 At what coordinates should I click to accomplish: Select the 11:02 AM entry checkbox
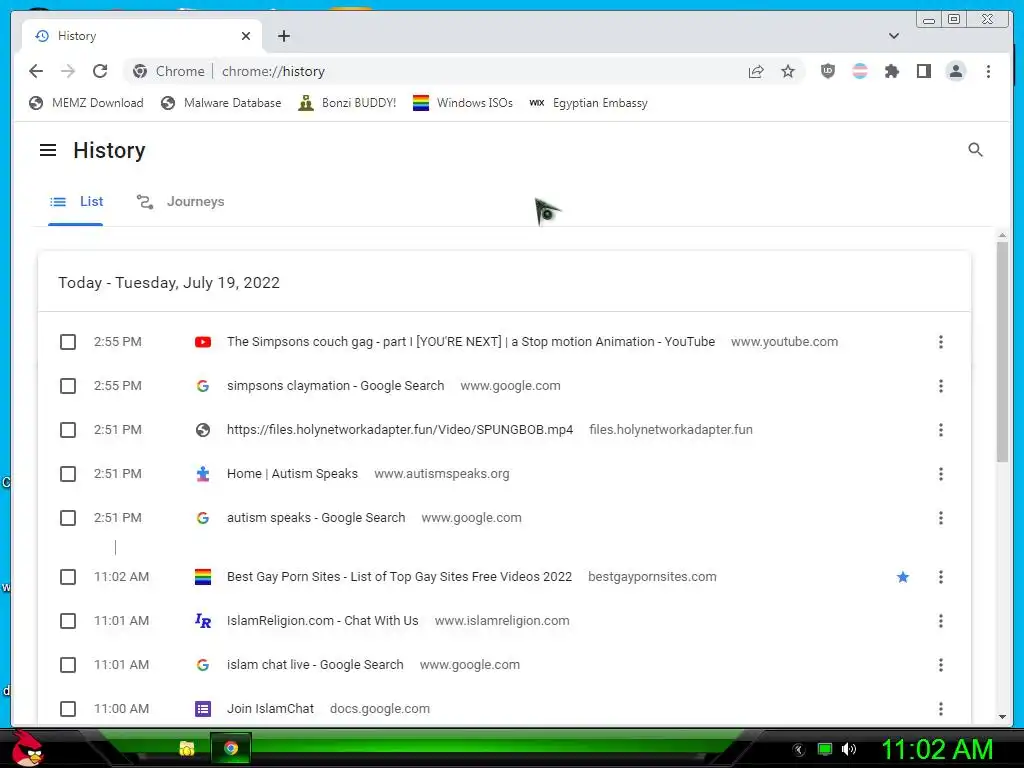point(68,577)
